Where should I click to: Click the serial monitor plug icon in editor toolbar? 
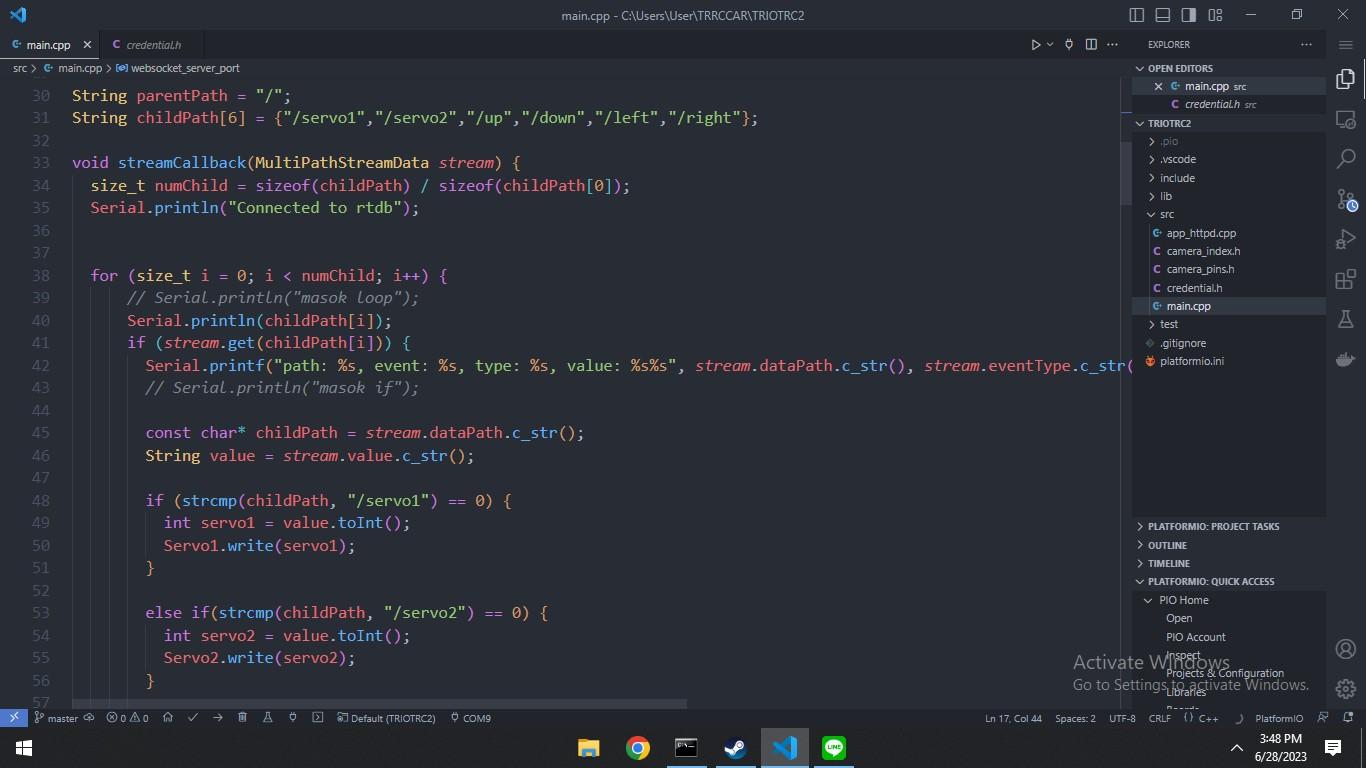coord(1069,45)
